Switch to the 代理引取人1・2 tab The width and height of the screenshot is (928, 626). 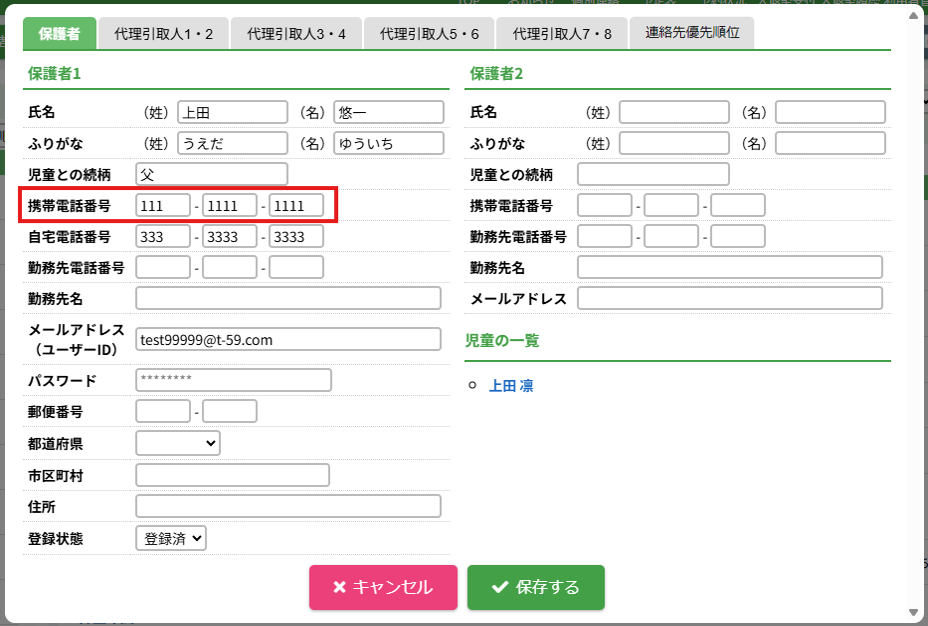(x=163, y=34)
